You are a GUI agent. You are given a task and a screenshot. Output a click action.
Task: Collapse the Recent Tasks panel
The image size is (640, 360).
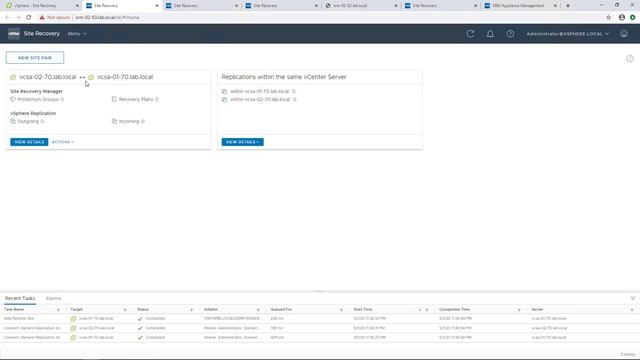tap(633, 298)
